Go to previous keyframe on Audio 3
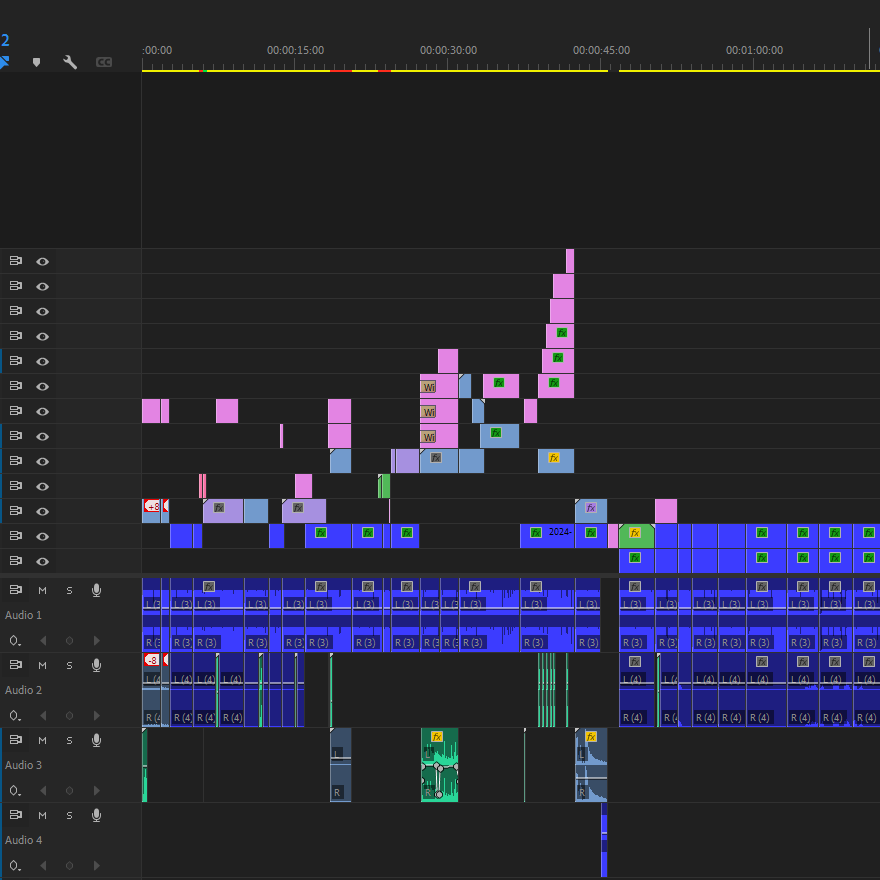 pyautogui.click(x=43, y=791)
